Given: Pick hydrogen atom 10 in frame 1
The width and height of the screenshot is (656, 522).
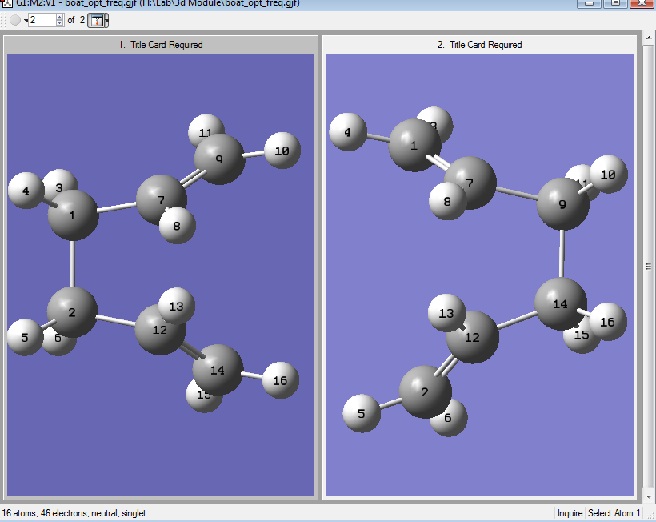Looking at the screenshot, I should pos(282,150).
